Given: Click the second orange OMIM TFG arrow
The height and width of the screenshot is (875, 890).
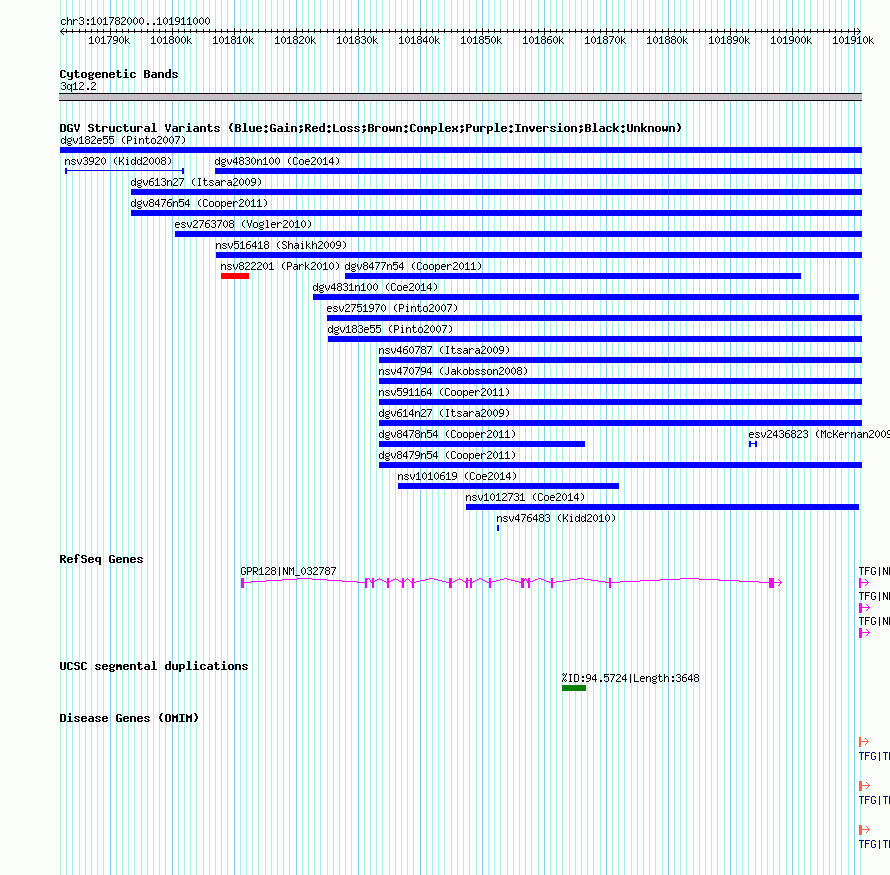Looking at the screenshot, I should pos(864,786).
